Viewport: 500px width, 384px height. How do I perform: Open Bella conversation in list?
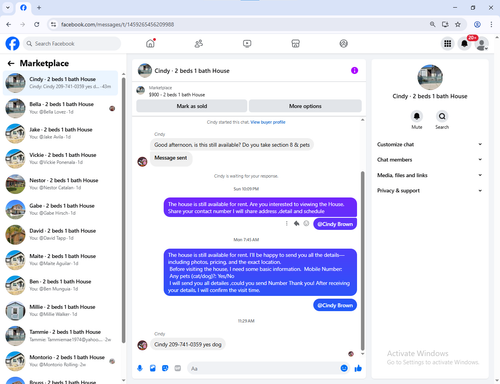pos(60,108)
